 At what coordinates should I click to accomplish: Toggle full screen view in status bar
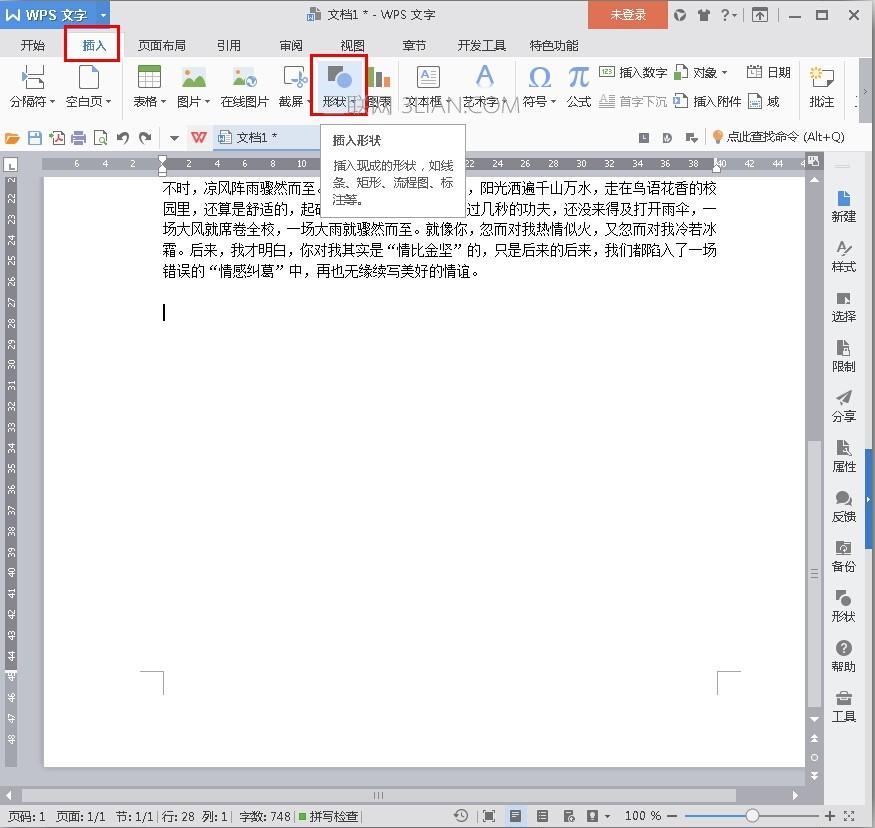click(x=488, y=816)
